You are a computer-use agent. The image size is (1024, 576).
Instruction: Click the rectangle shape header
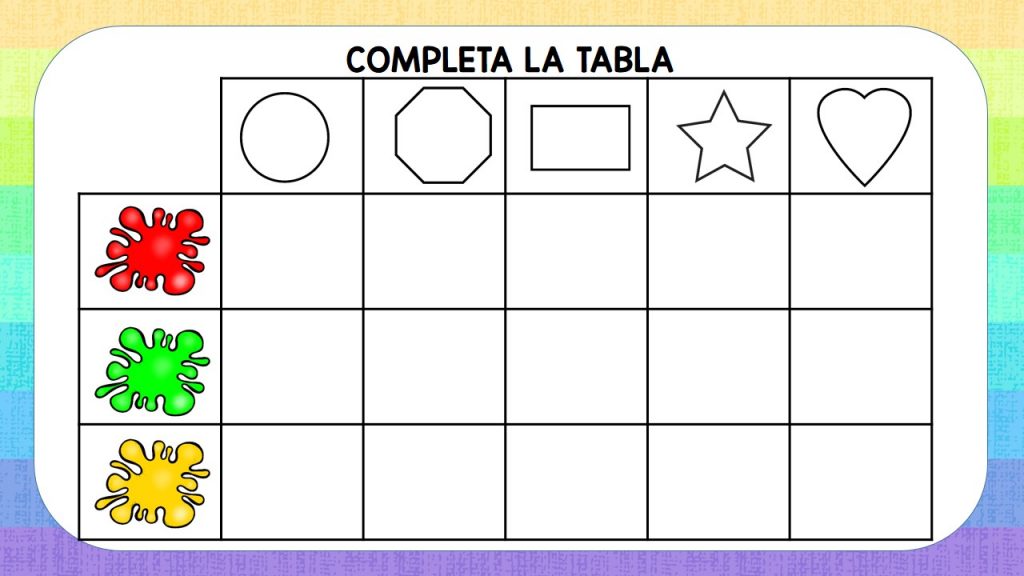tap(580, 138)
